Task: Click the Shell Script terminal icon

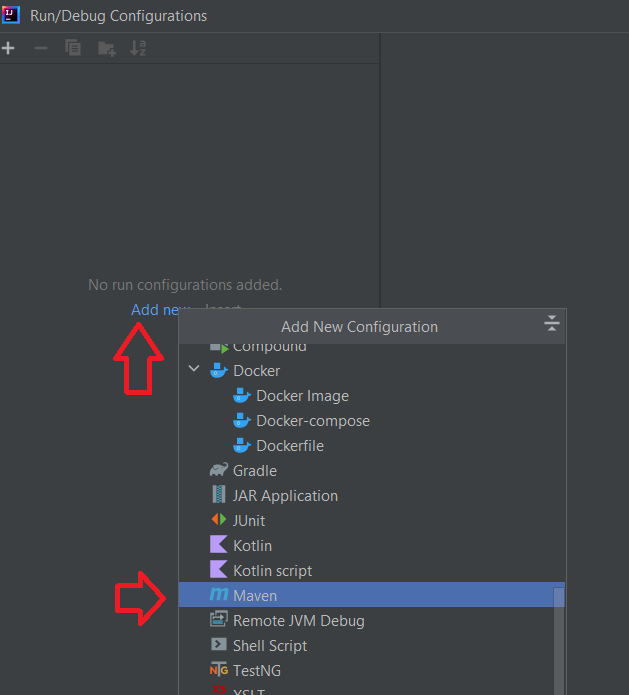Action: (x=219, y=644)
